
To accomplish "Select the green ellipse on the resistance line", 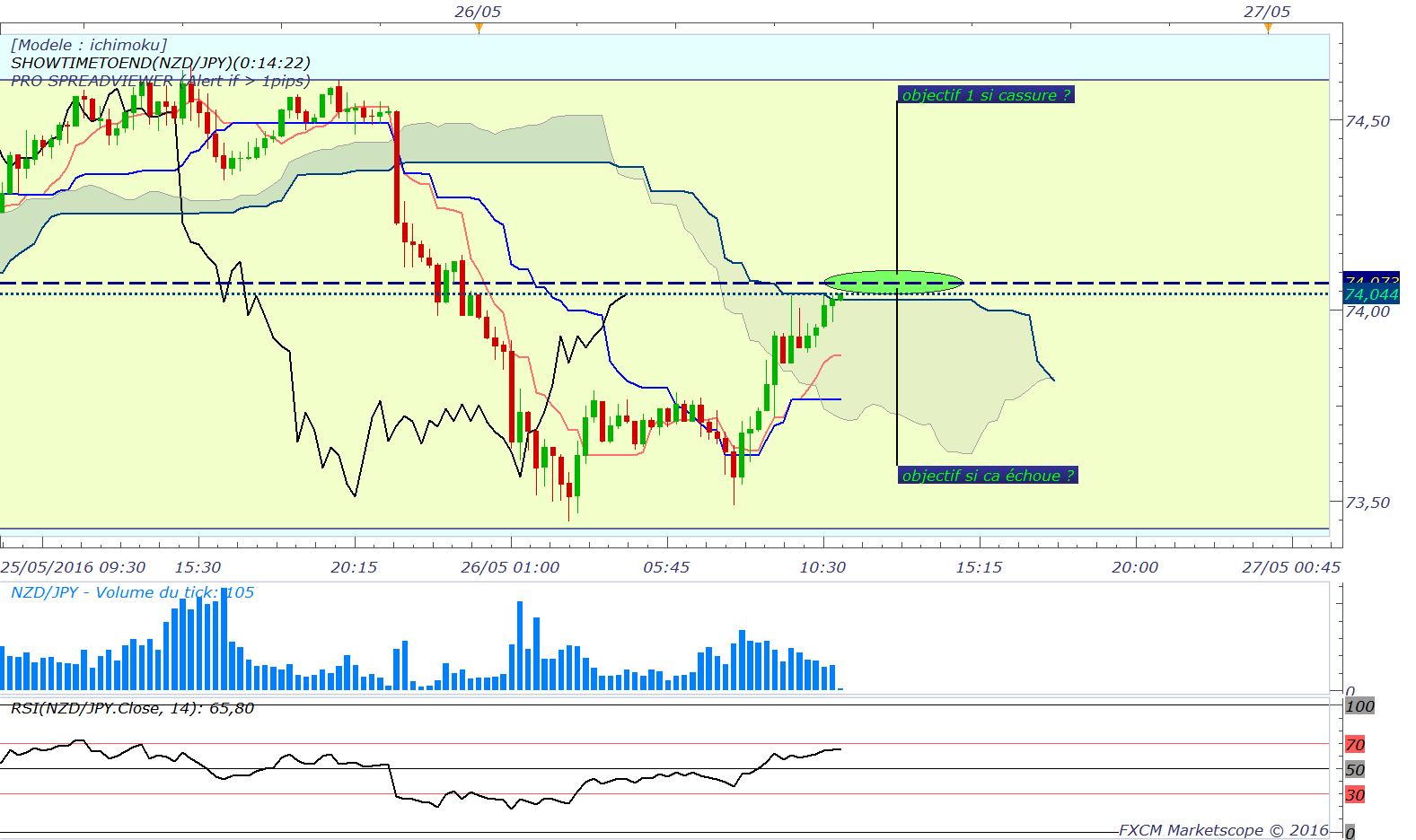I will point(893,282).
